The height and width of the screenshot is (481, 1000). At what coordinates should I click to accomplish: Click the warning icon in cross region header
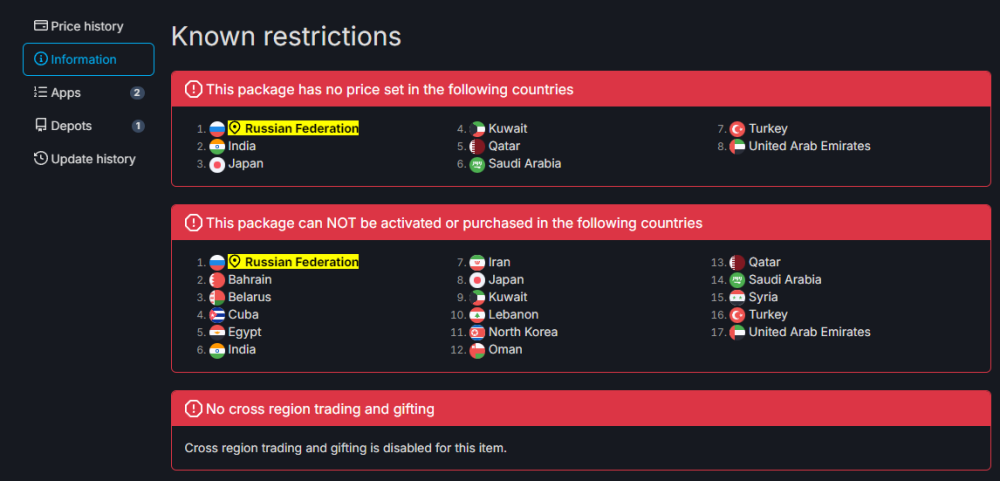pyautogui.click(x=194, y=410)
